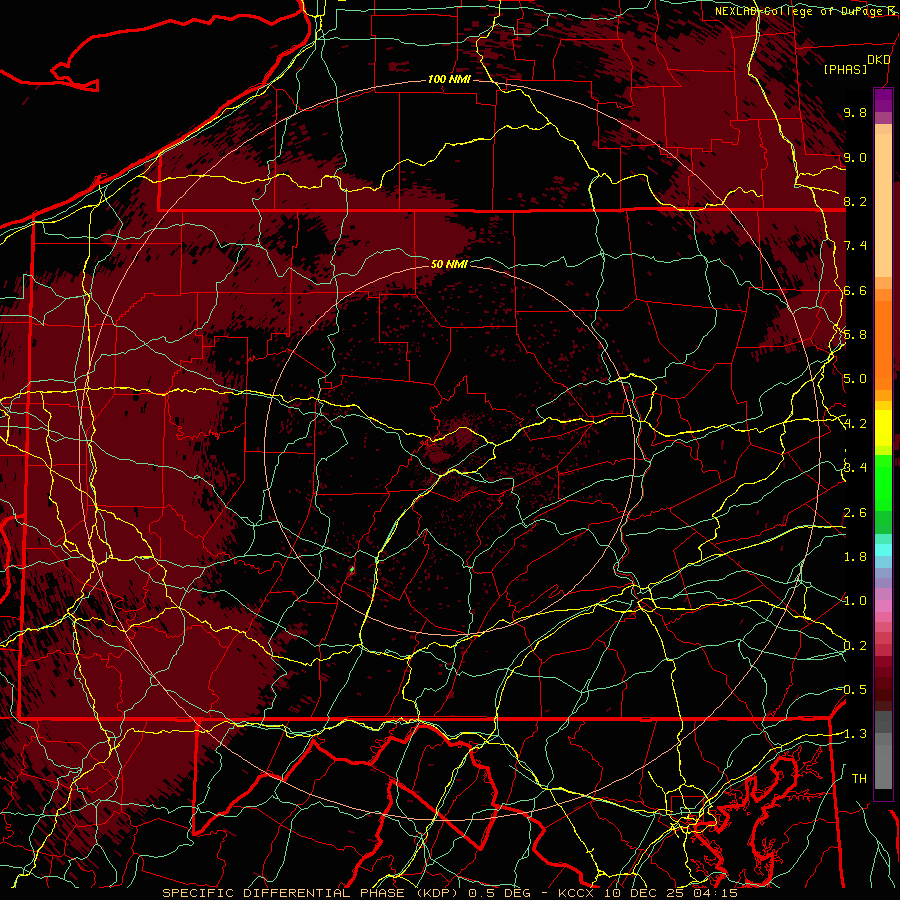
Task: Pick the cyan band of the color bar
Action: [883, 550]
